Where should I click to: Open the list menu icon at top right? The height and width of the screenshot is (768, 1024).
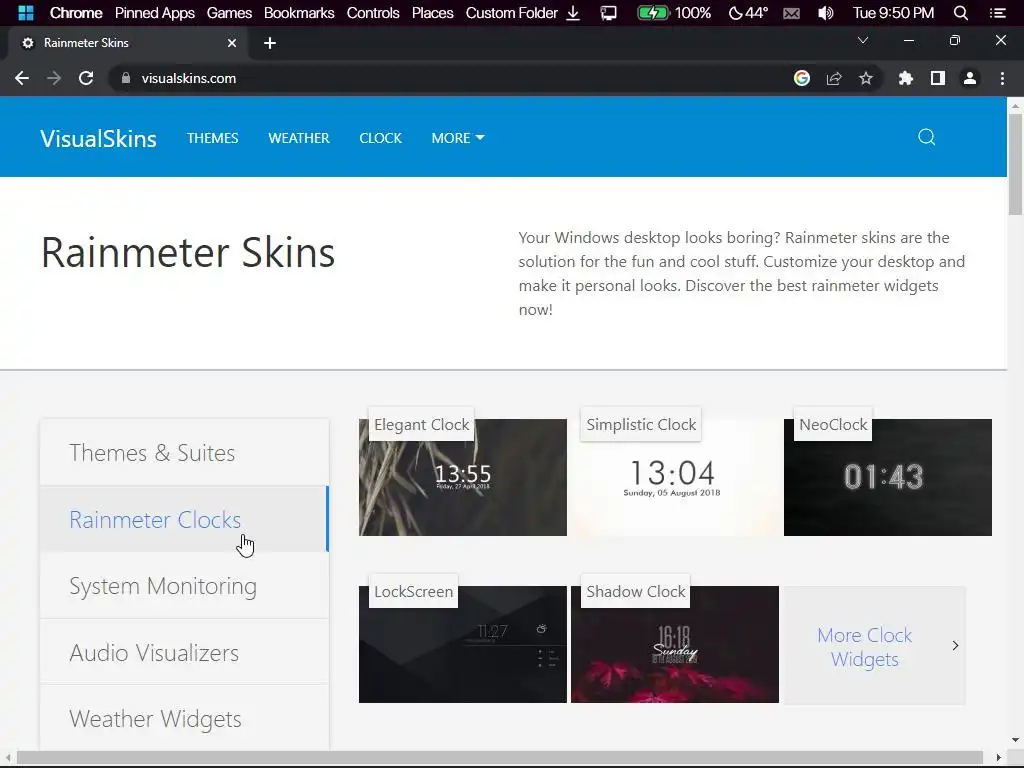pyautogui.click(x=997, y=12)
